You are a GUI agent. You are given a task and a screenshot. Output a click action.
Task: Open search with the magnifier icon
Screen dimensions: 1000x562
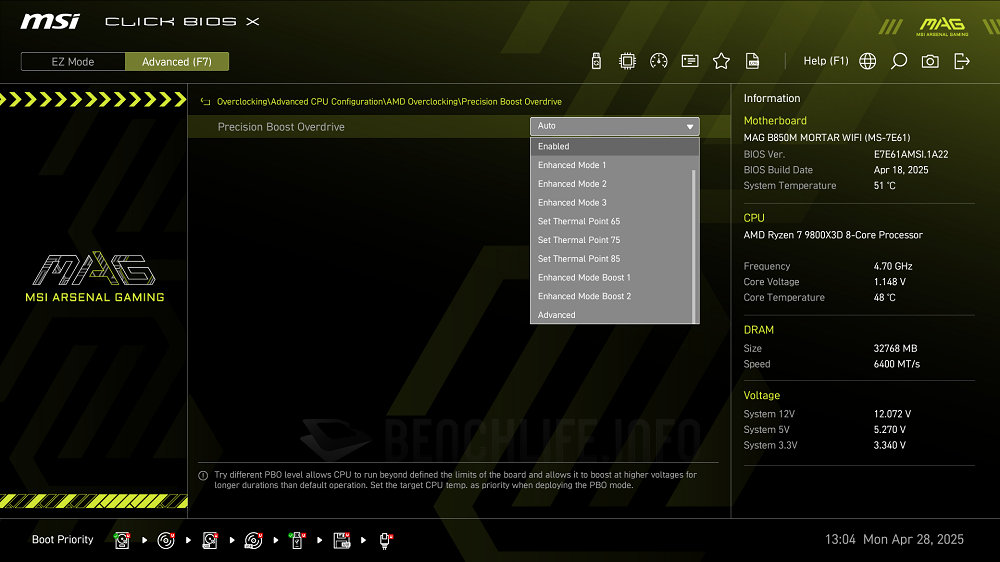[x=899, y=61]
